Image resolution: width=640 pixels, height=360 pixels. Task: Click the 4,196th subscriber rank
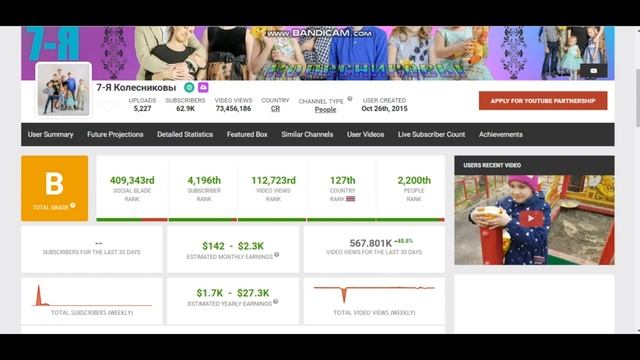204,180
